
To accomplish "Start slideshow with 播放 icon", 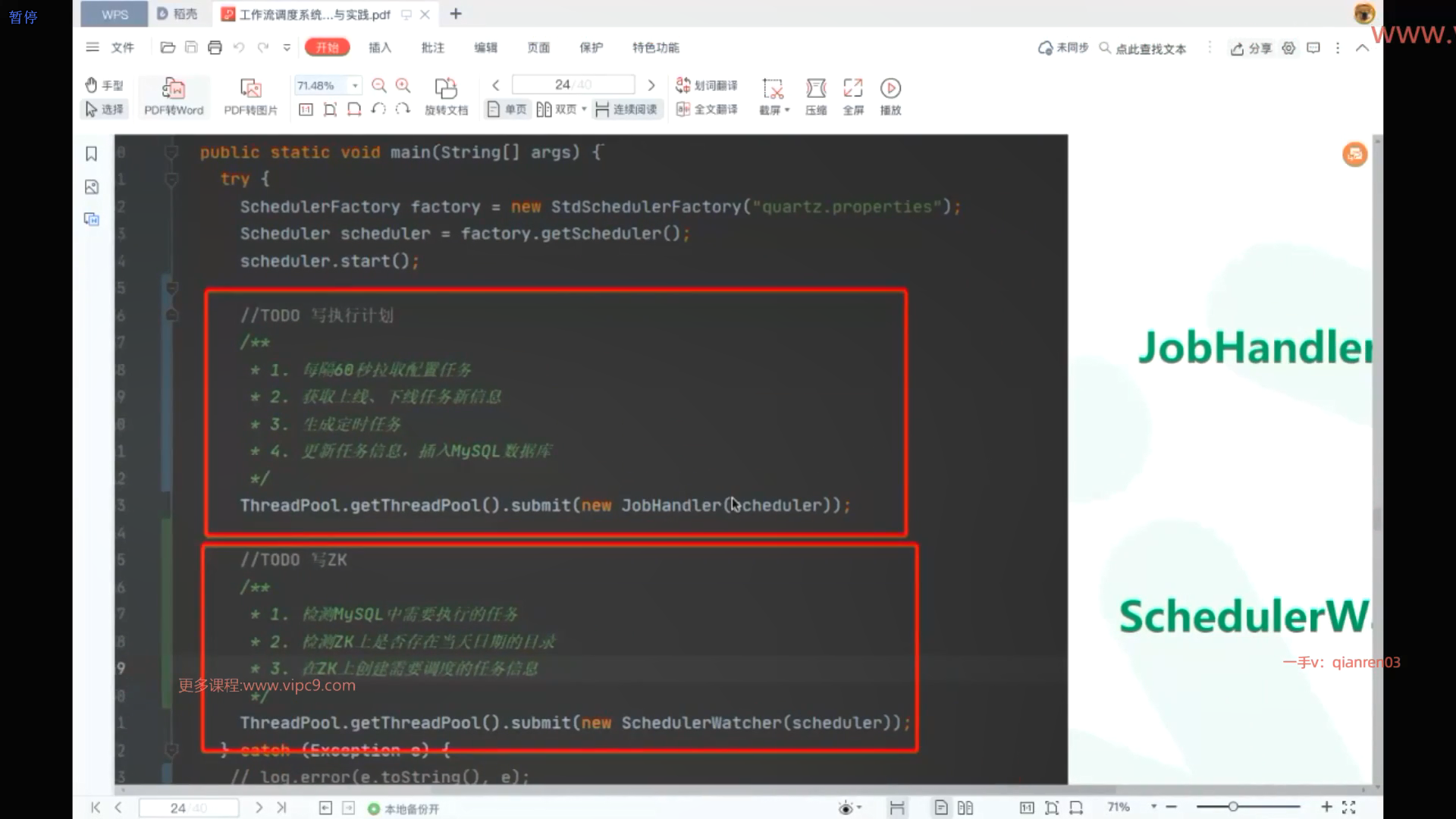I will point(890,89).
